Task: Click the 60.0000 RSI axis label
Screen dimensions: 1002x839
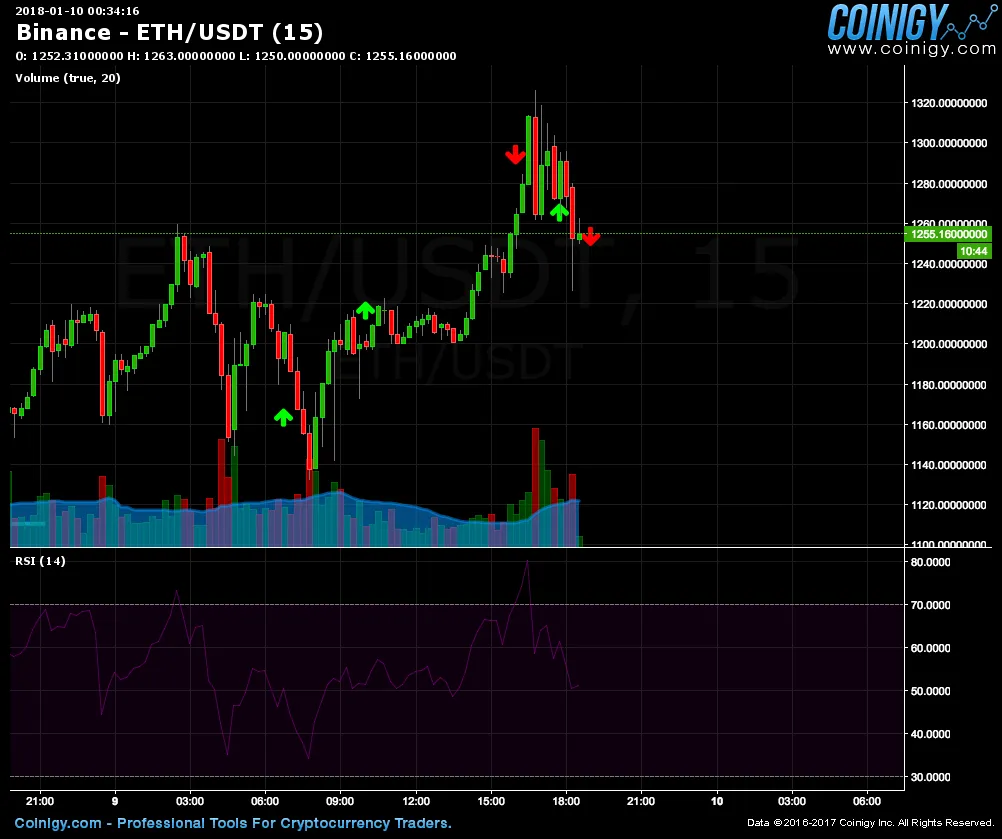Action: tap(930, 648)
